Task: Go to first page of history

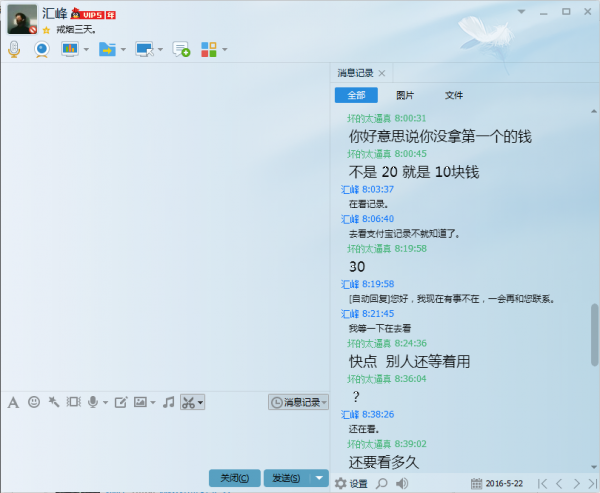Action: tap(542, 484)
